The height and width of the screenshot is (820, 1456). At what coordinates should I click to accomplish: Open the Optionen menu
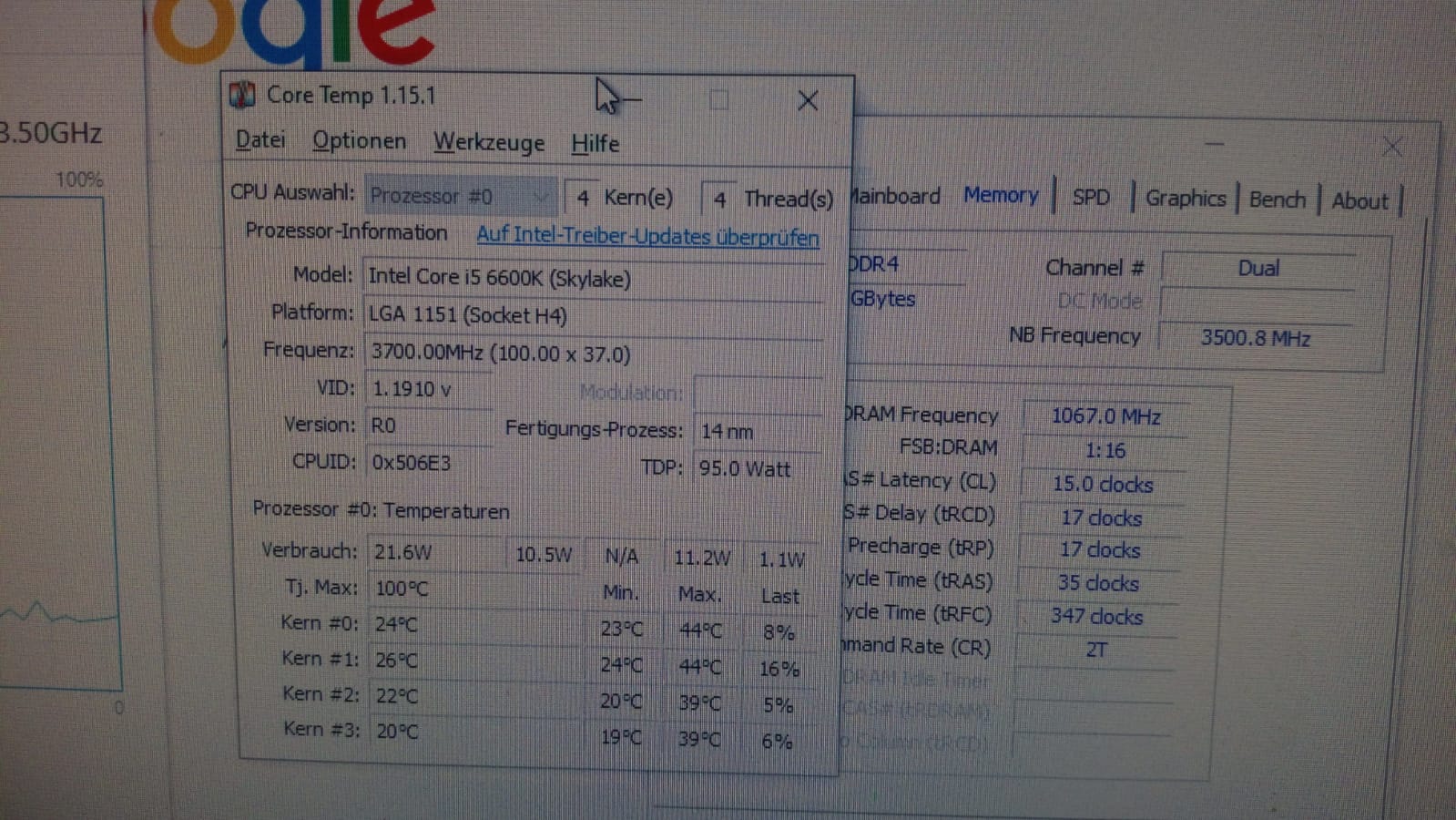pos(360,141)
